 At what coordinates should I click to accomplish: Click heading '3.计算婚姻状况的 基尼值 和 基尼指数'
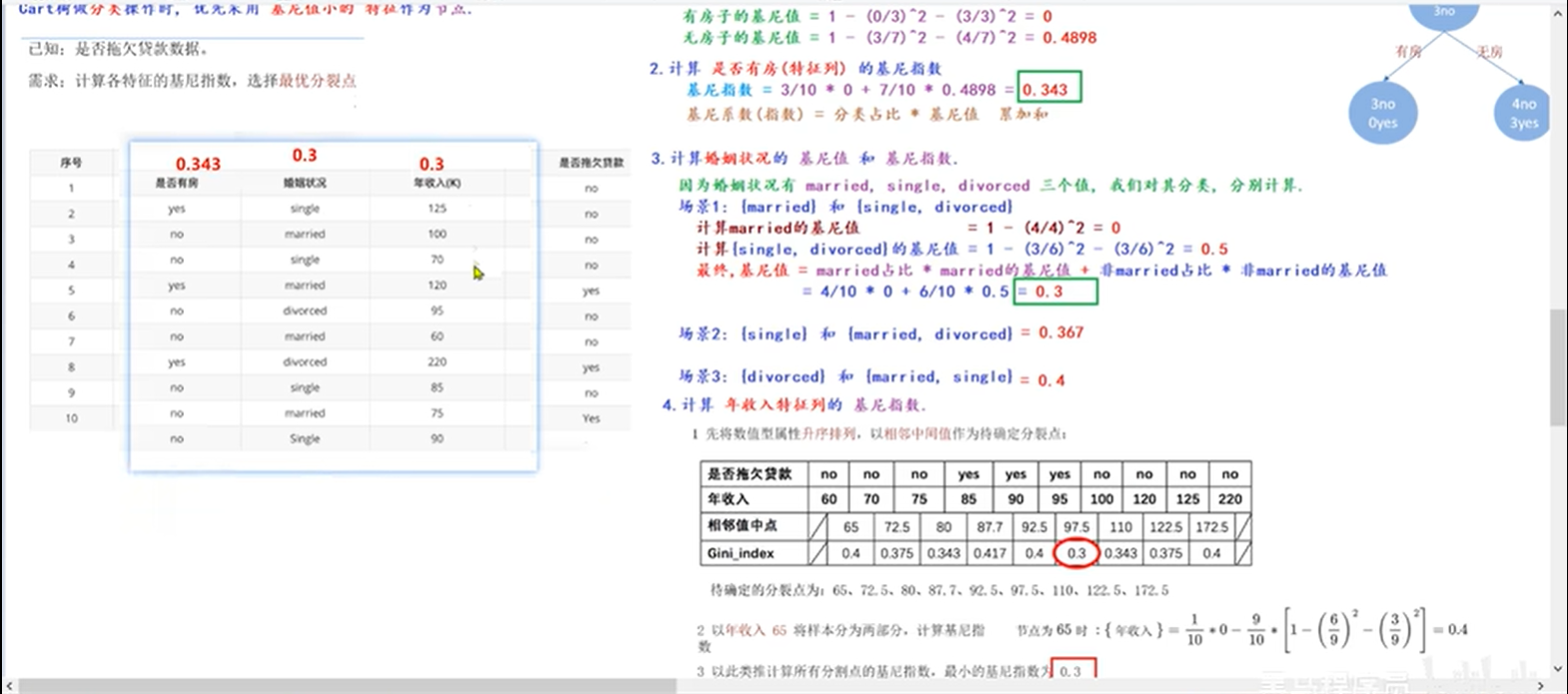click(804, 158)
